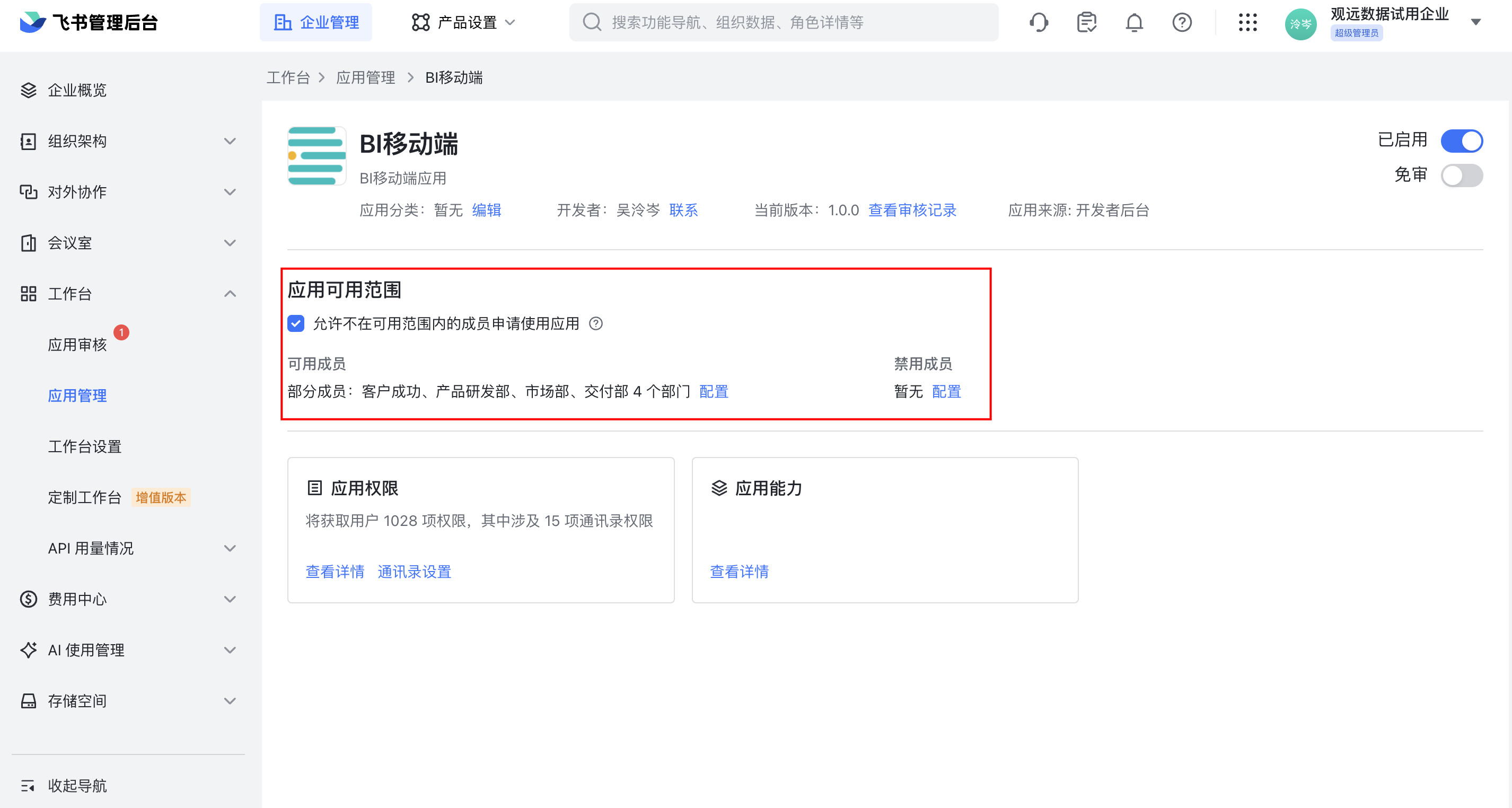Uncheck 允许不在可用范围内的成员申请使用应用 checkbox

click(x=296, y=323)
